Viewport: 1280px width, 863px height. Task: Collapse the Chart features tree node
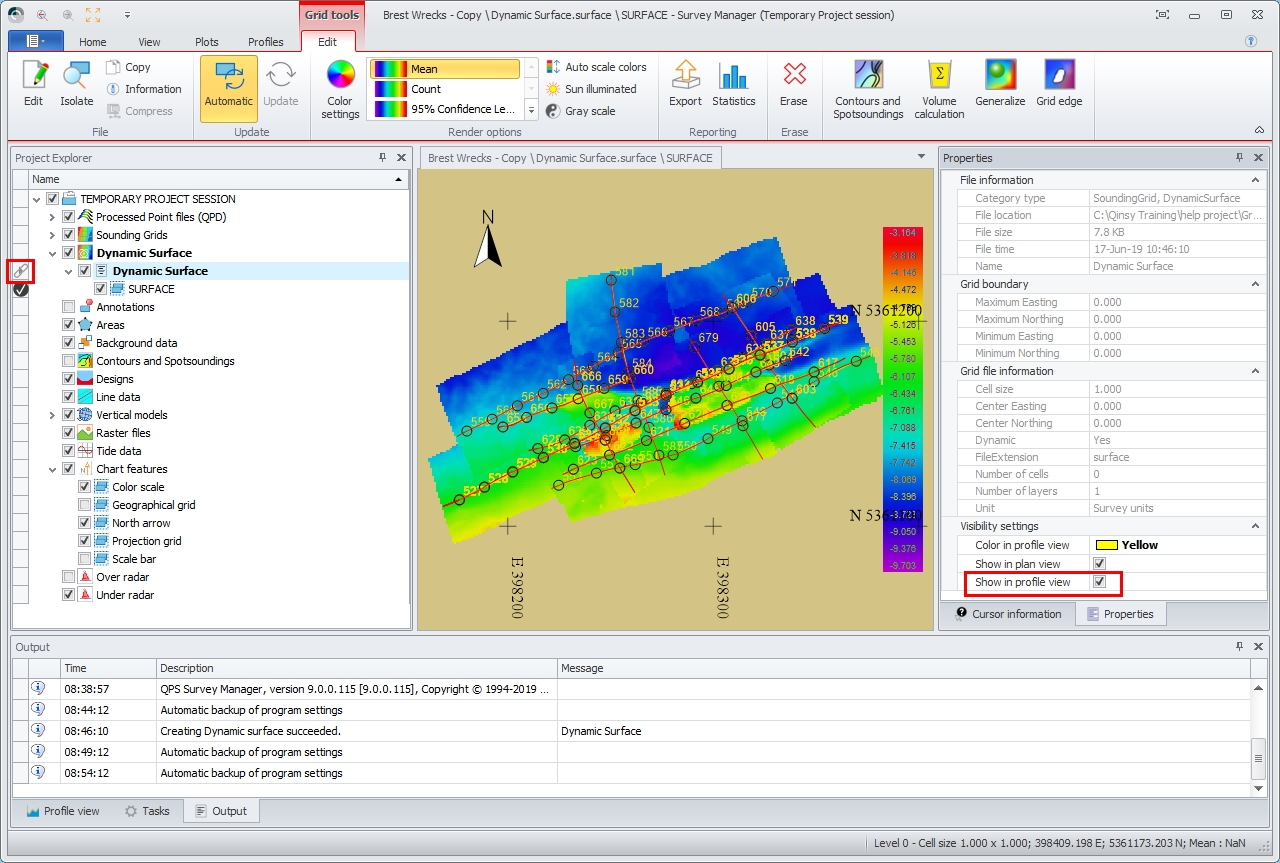tap(53, 469)
